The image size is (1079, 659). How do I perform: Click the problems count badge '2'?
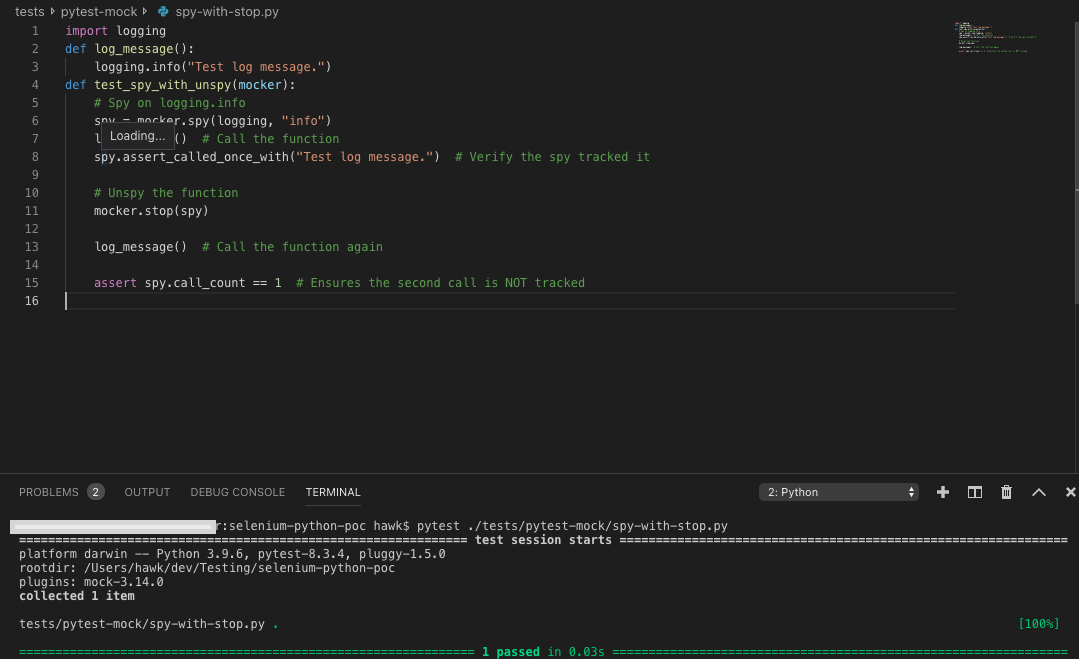[x=96, y=492]
